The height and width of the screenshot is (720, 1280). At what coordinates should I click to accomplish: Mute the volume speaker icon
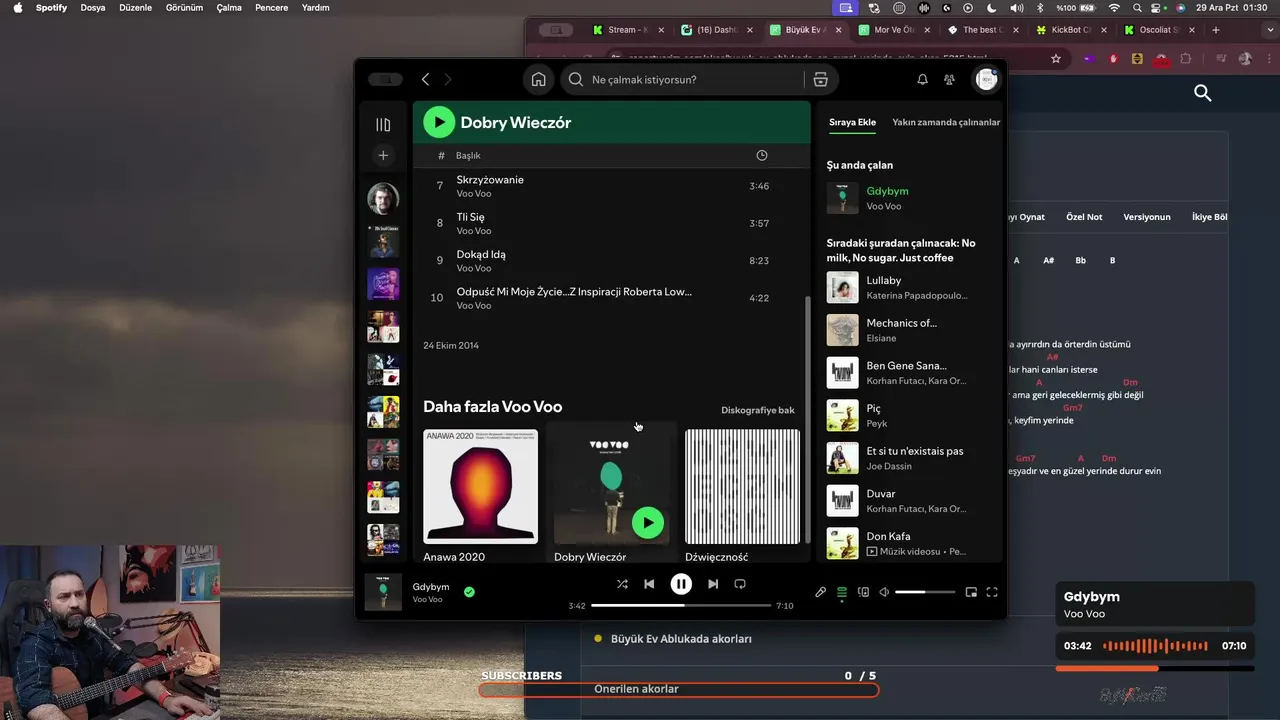(884, 592)
